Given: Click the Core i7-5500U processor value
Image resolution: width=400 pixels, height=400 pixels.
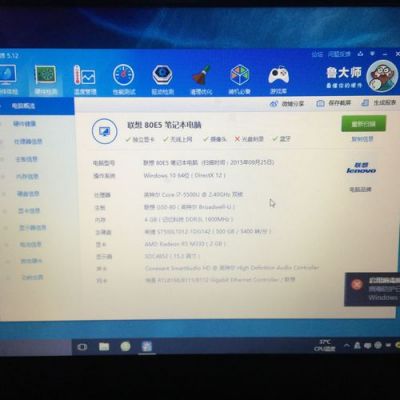Looking at the screenshot, I should point(193,194).
